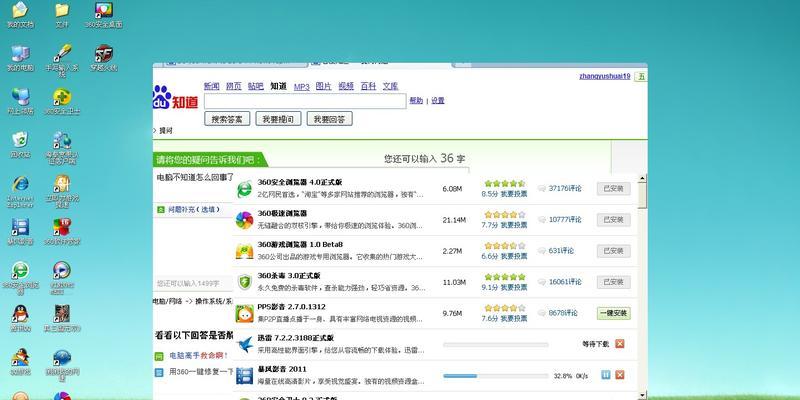Screen dimensions: 800x400
Task: Click 已安装 button for 360杀毒 3.0
Action: click(x=614, y=282)
